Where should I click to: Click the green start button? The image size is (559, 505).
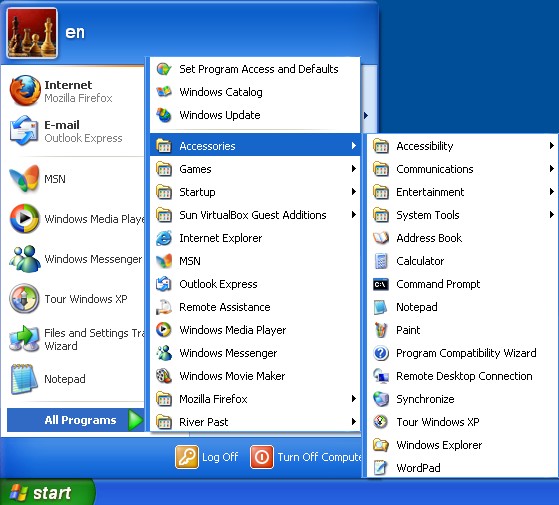click(47, 493)
